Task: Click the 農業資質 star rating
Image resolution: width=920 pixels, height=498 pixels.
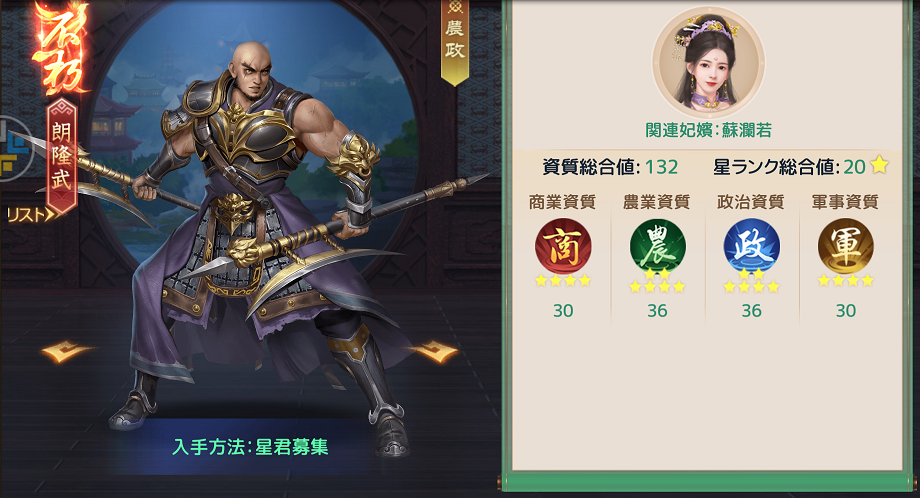Action: coord(657,282)
